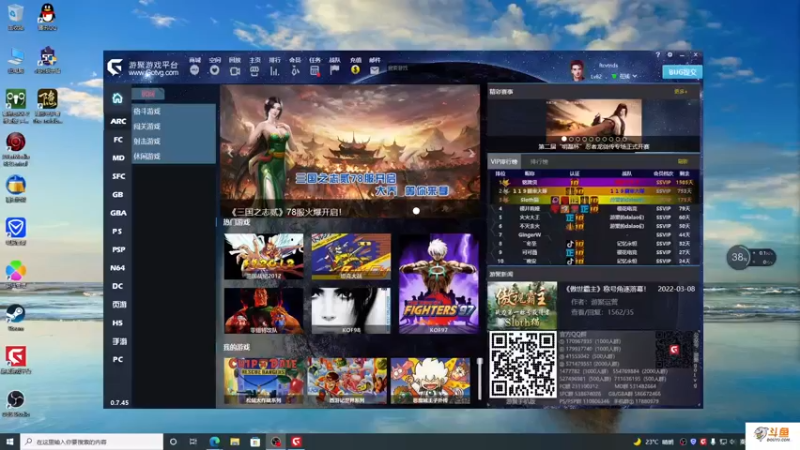
Task: Open 精彩赛事 event banner image
Action: pyautogui.click(x=593, y=121)
